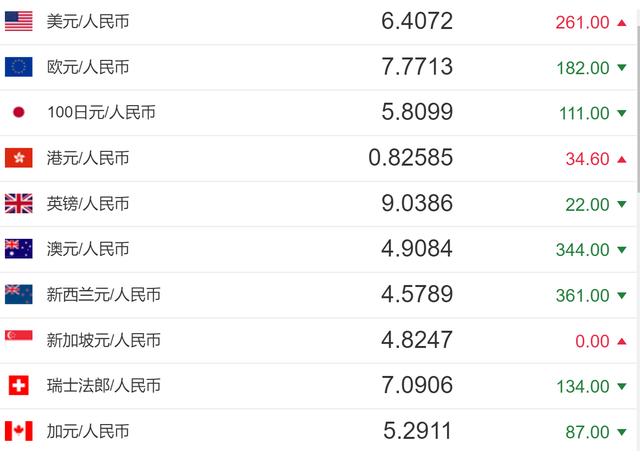The height and width of the screenshot is (459, 640).
Task: Open the 港元/人民币 currency pair
Action: coord(88,158)
